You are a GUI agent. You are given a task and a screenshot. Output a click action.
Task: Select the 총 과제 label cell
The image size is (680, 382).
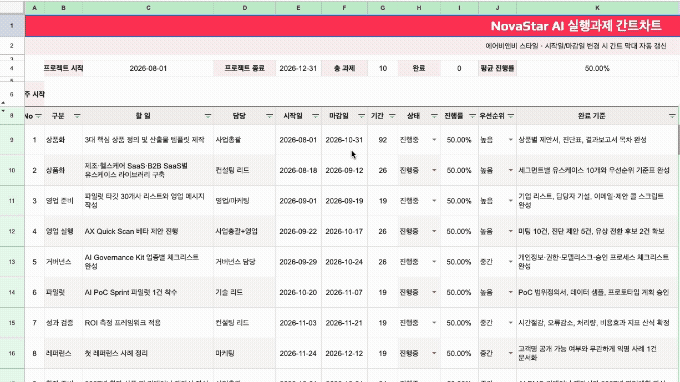pos(344,68)
